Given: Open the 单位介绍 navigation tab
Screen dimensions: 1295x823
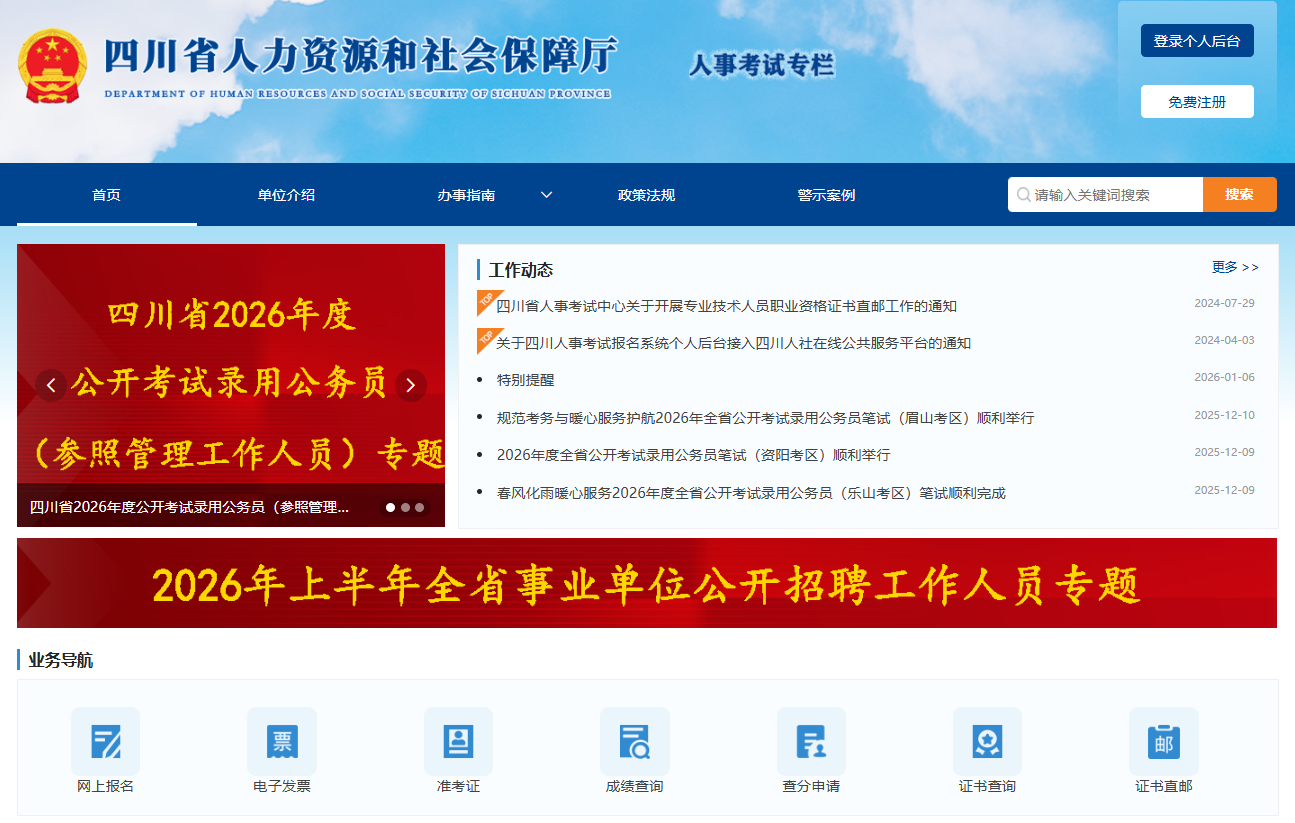Looking at the screenshot, I should point(286,195).
